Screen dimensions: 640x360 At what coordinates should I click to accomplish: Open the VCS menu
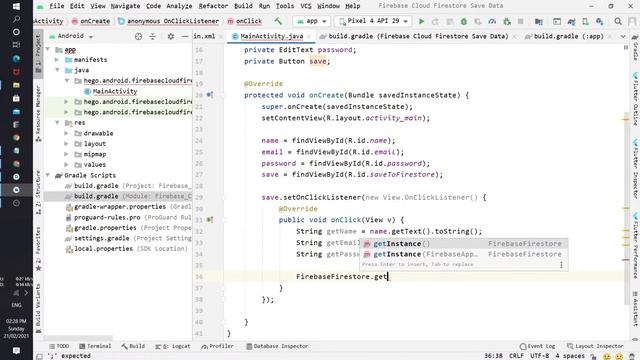point(305,6)
